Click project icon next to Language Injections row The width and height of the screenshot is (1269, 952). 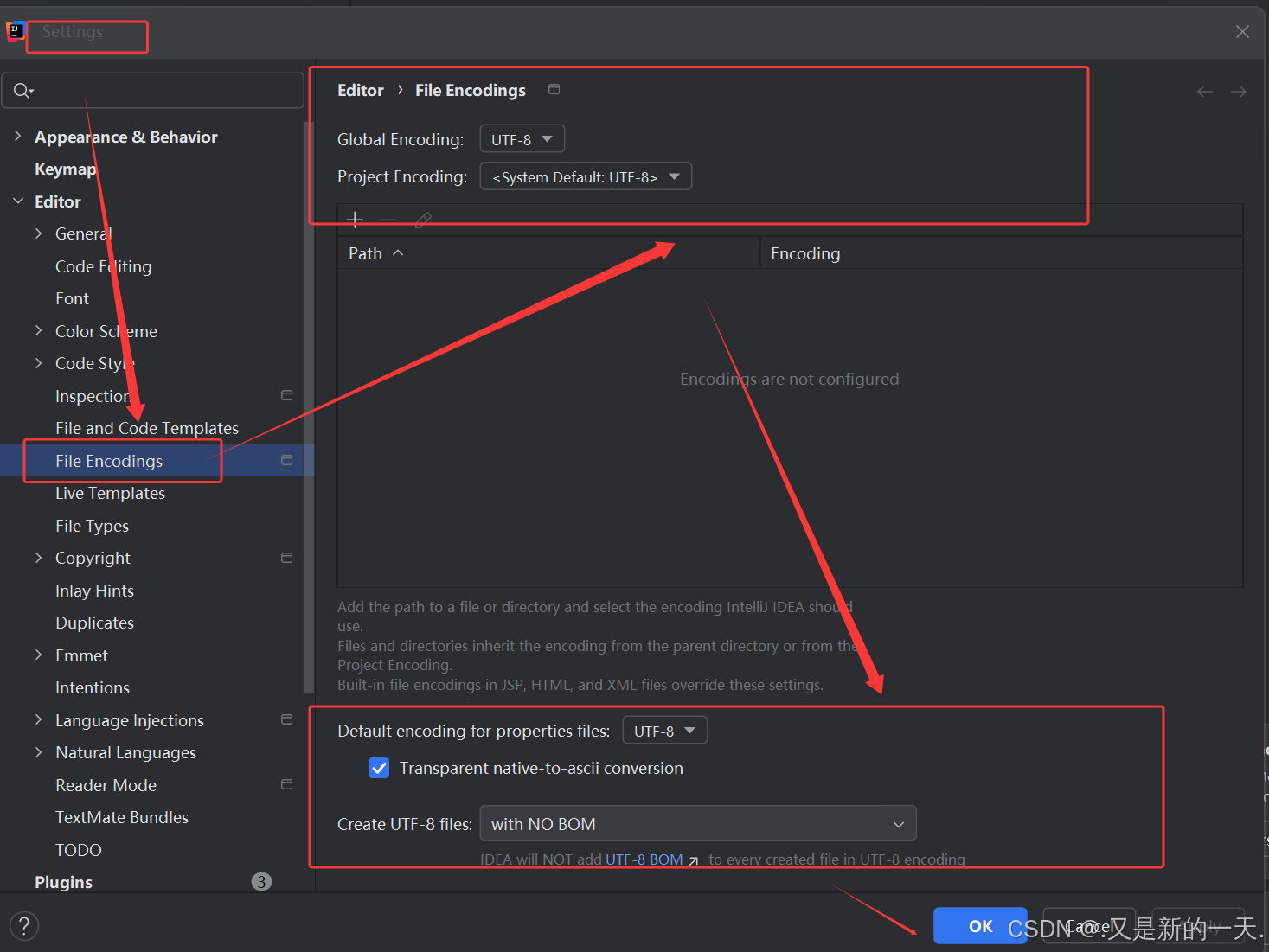[x=286, y=719]
